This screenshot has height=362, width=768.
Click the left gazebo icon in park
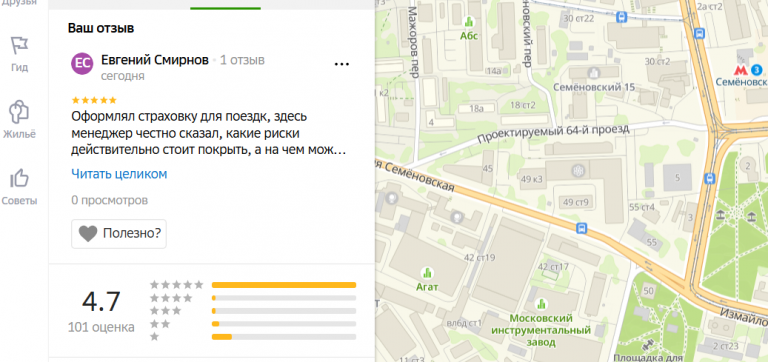tap(720, 214)
